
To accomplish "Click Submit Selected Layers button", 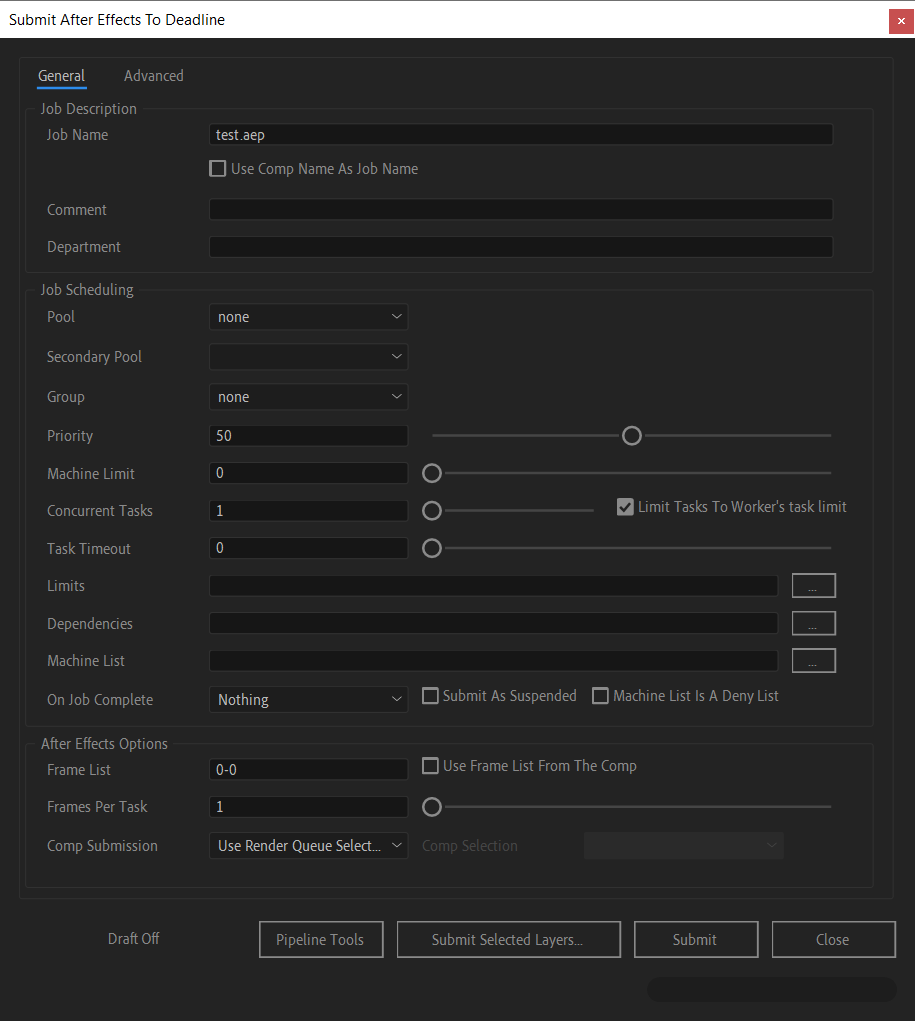I will (508, 940).
